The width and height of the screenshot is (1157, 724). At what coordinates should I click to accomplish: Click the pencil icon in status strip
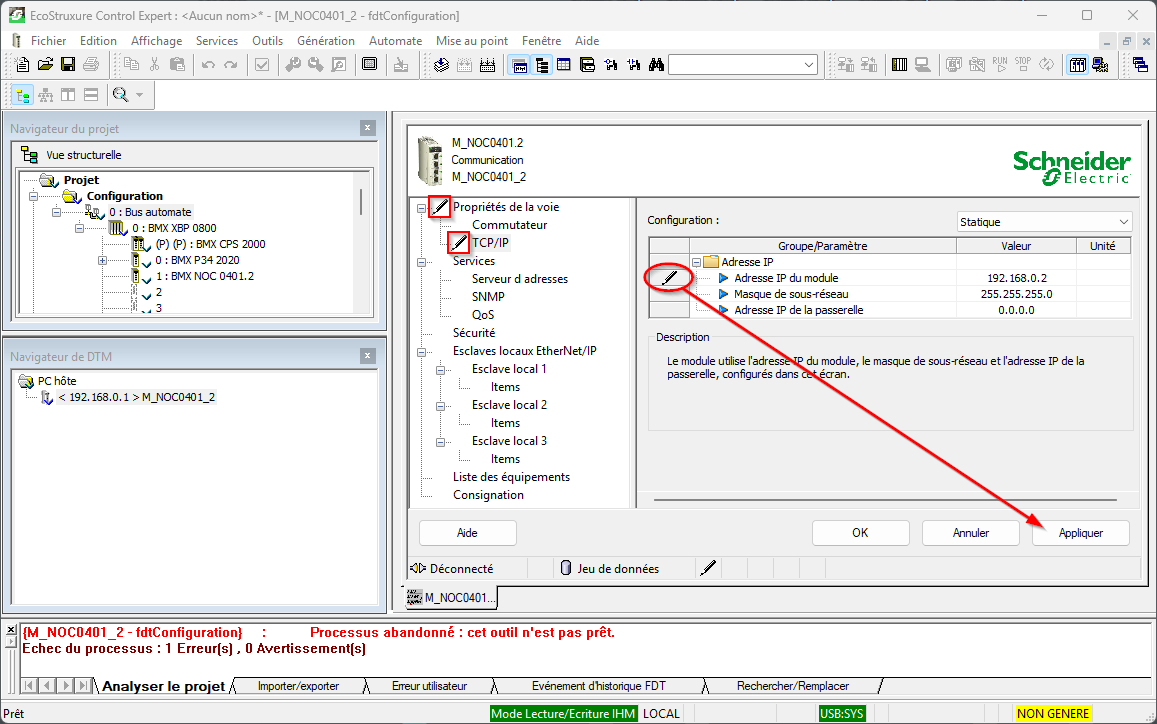(708, 568)
